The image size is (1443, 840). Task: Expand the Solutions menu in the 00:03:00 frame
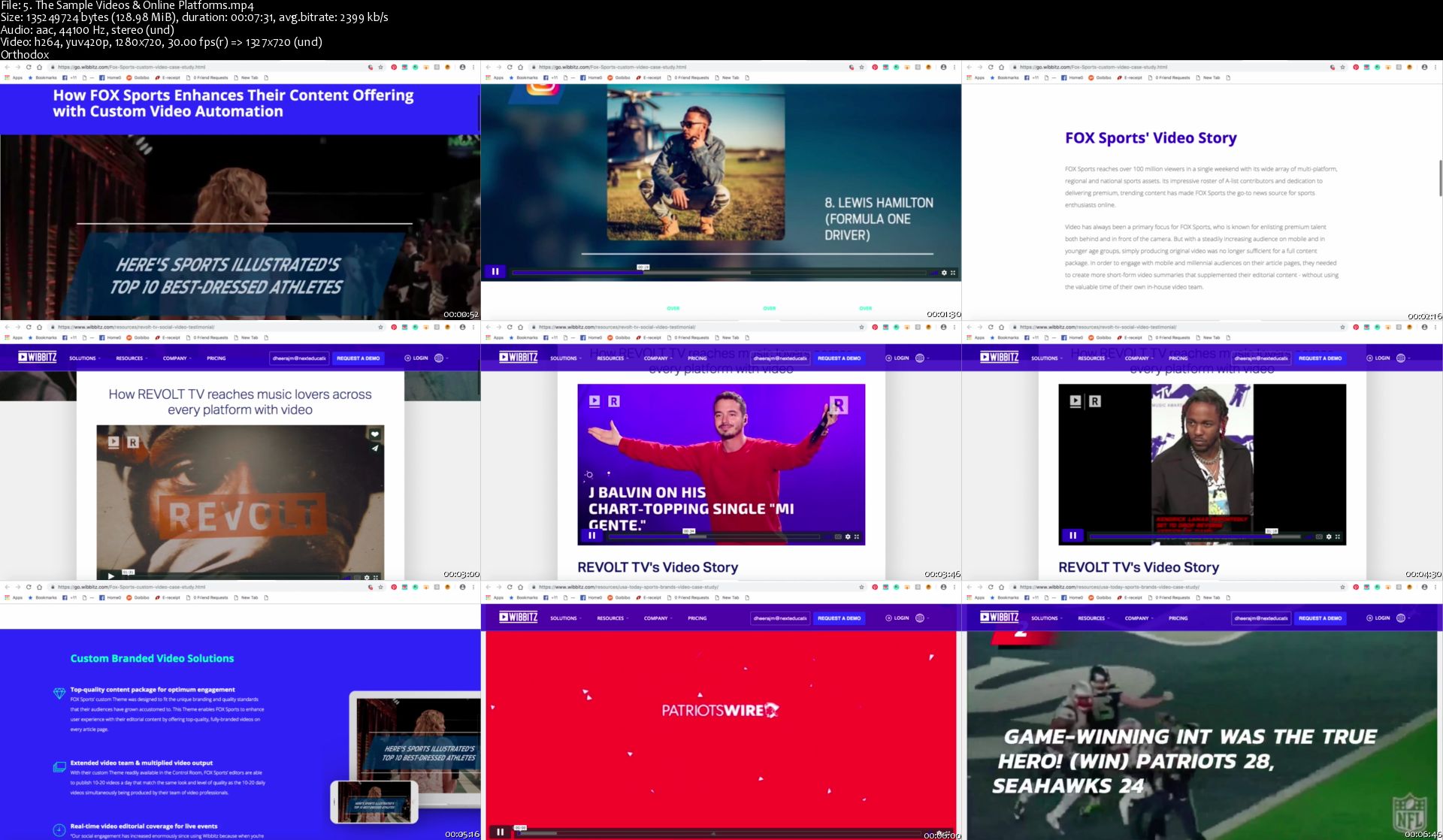pos(84,358)
